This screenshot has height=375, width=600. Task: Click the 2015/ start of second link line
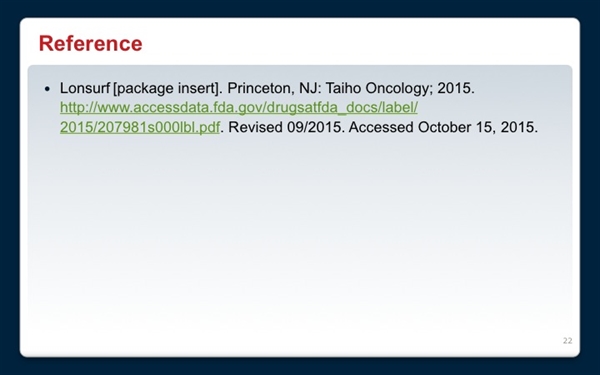coord(76,127)
